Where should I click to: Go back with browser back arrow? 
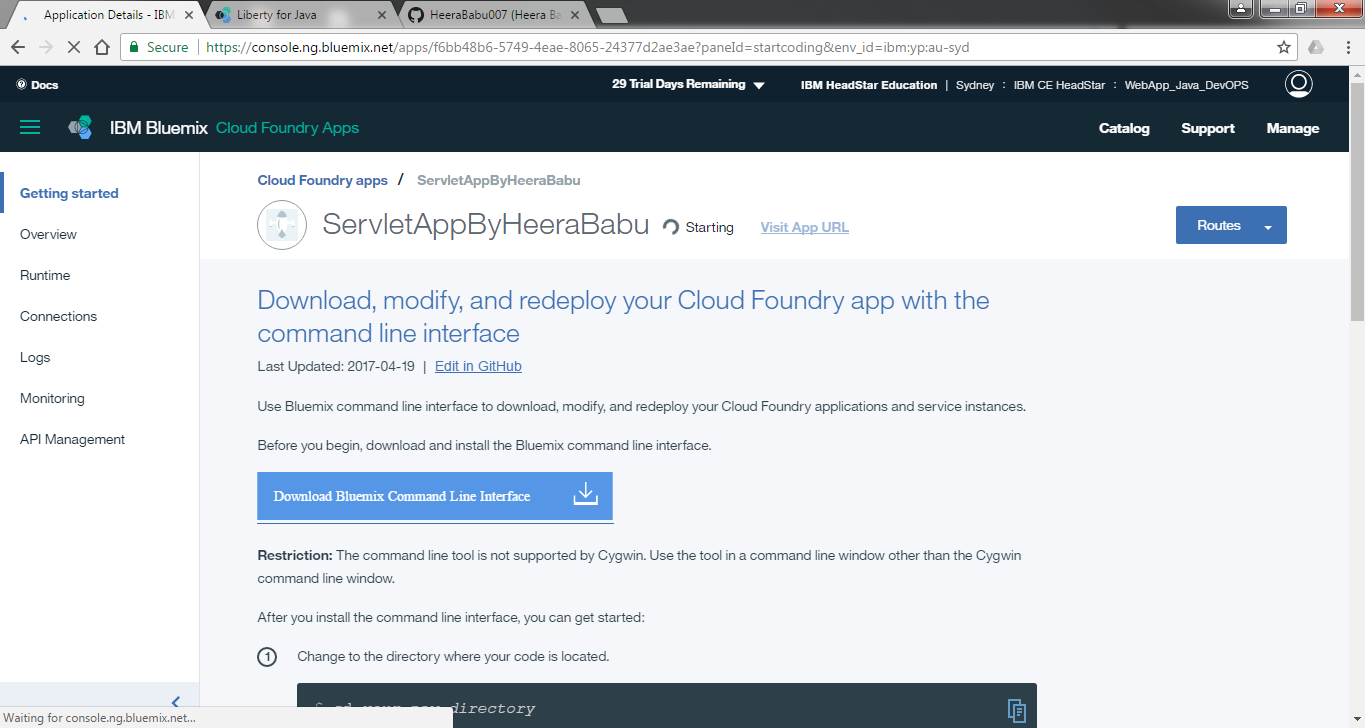[18, 47]
